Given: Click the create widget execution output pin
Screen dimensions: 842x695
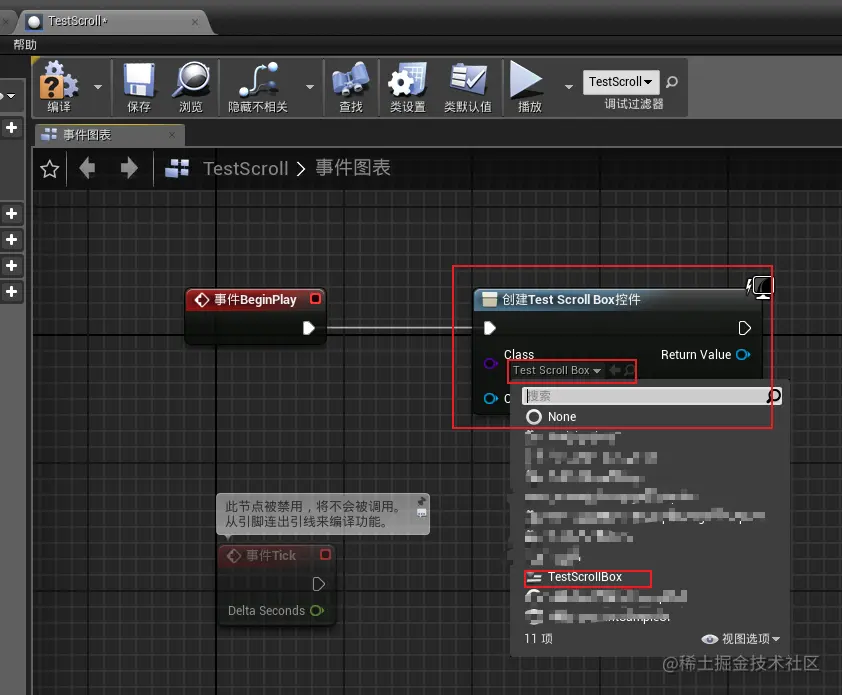Looking at the screenshot, I should pos(744,328).
